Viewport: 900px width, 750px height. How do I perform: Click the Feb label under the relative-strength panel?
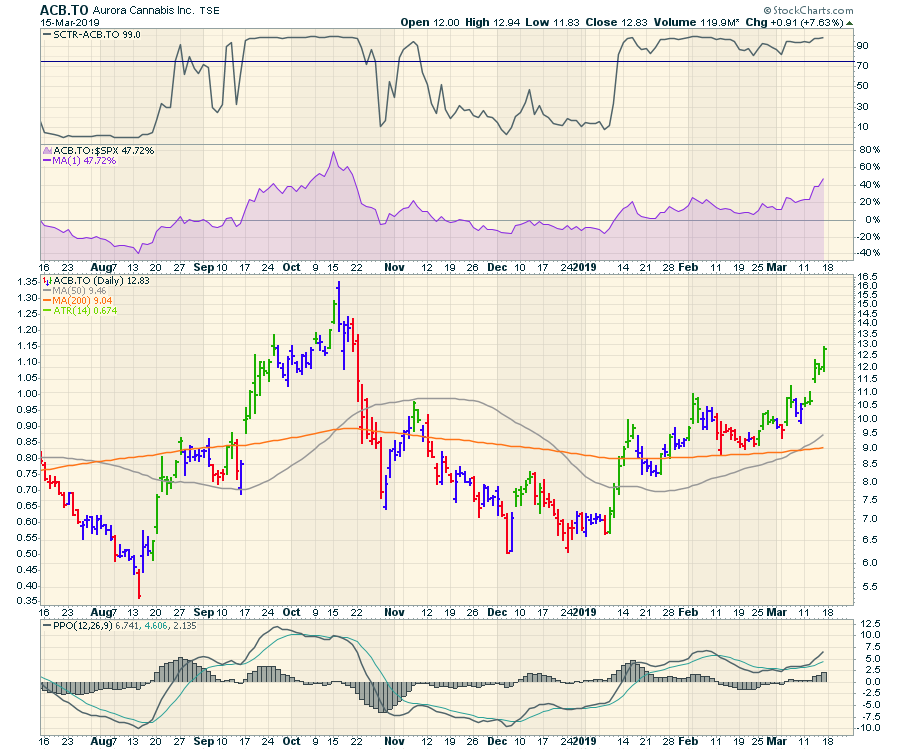coord(688,268)
